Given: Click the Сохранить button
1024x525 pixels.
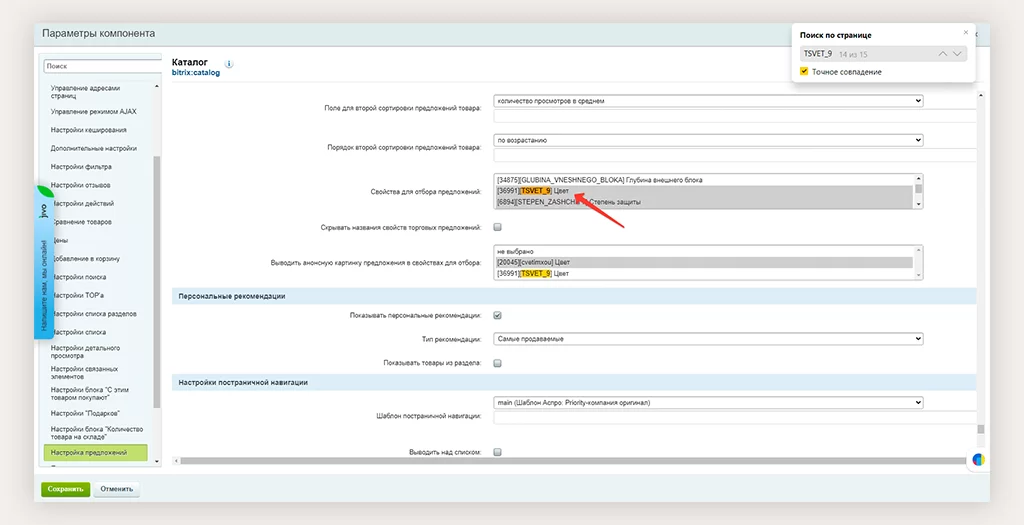Looking at the screenshot, I should coord(65,489).
